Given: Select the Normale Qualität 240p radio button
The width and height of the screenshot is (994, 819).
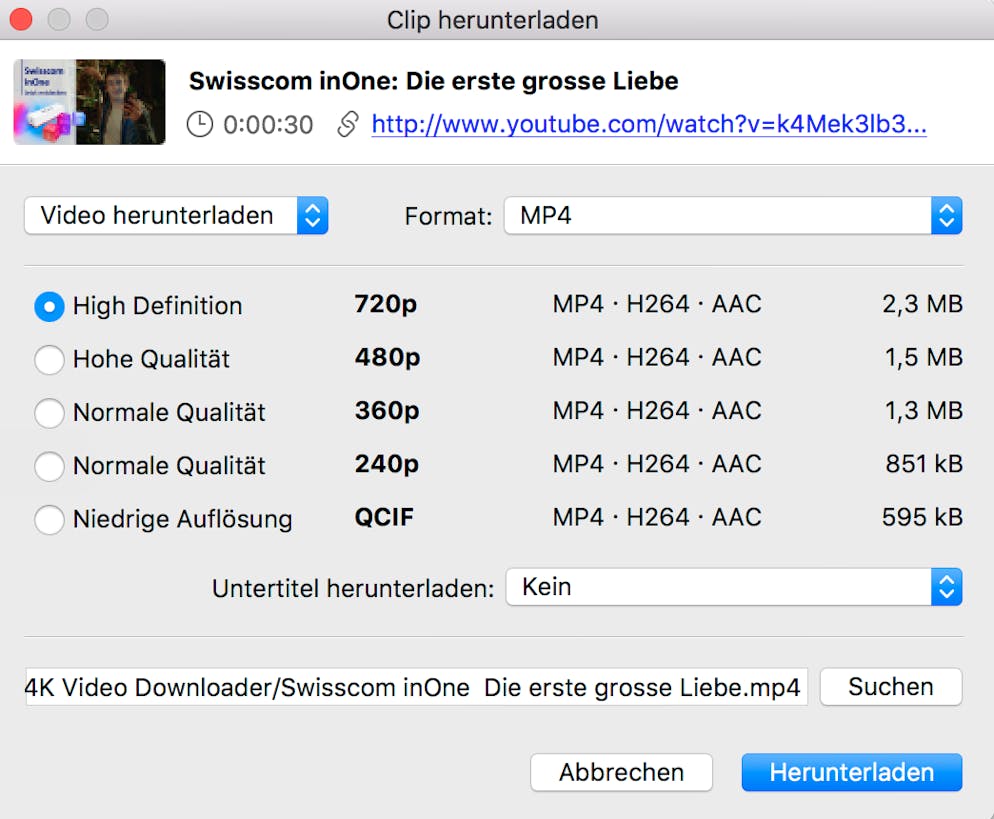Looking at the screenshot, I should coord(49,467).
